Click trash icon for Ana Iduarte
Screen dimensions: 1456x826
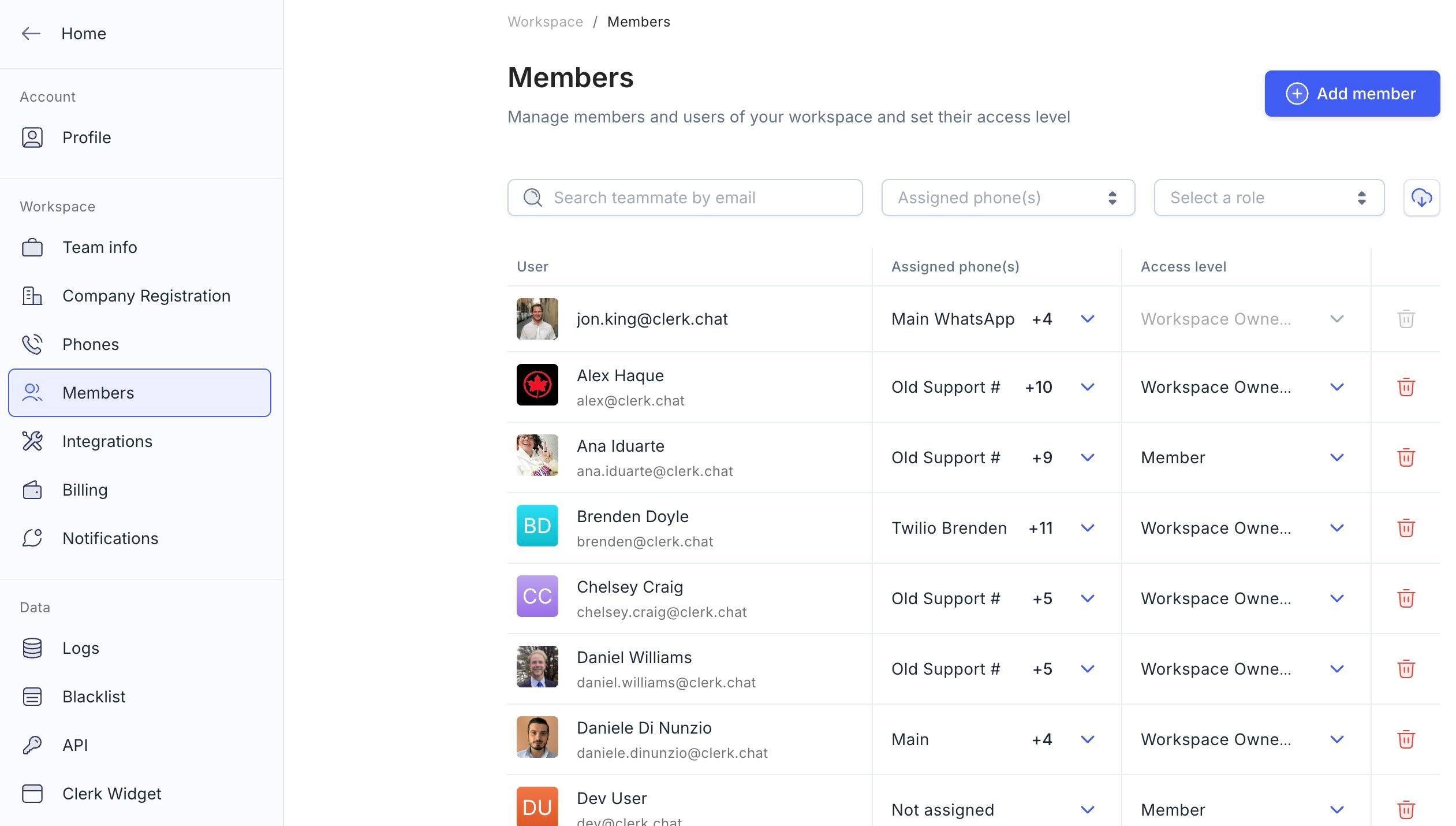1406,457
